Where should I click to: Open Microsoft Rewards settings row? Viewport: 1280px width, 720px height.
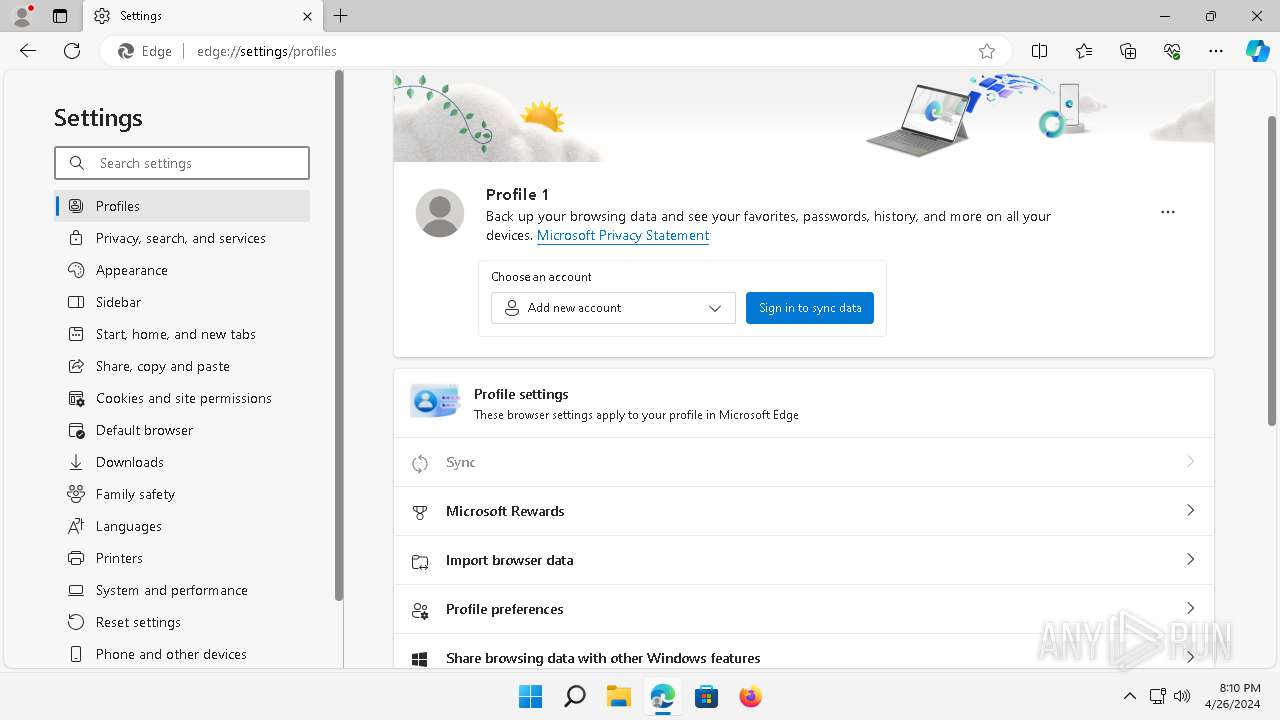(804, 511)
